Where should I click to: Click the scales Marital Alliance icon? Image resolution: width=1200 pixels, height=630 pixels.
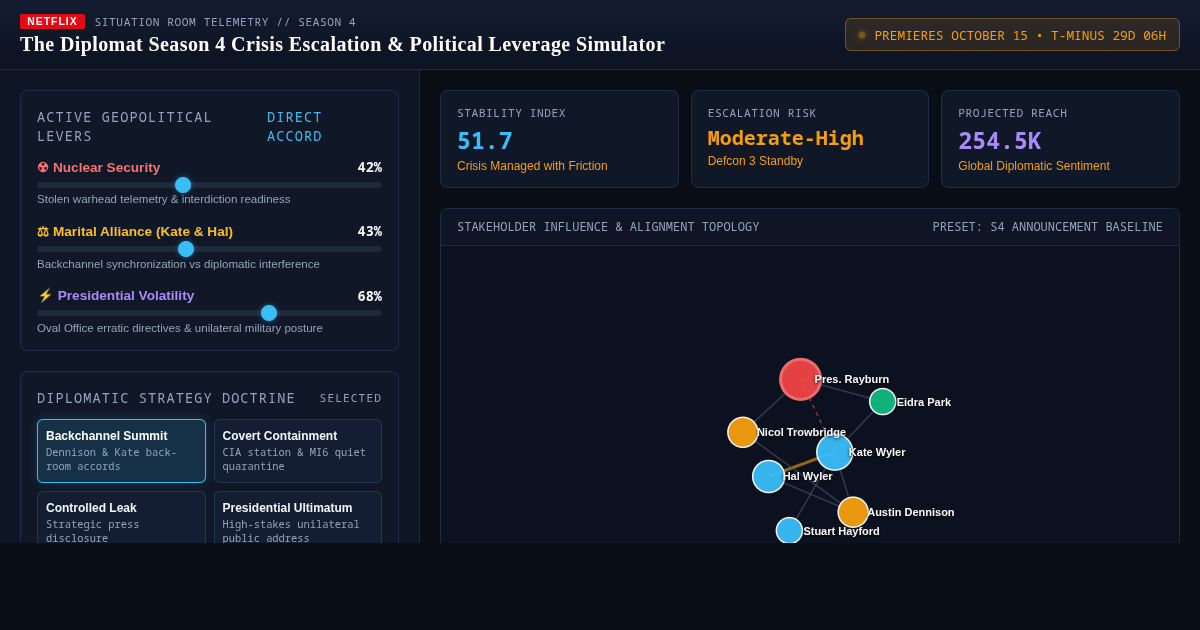pyautogui.click(x=43, y=232)
